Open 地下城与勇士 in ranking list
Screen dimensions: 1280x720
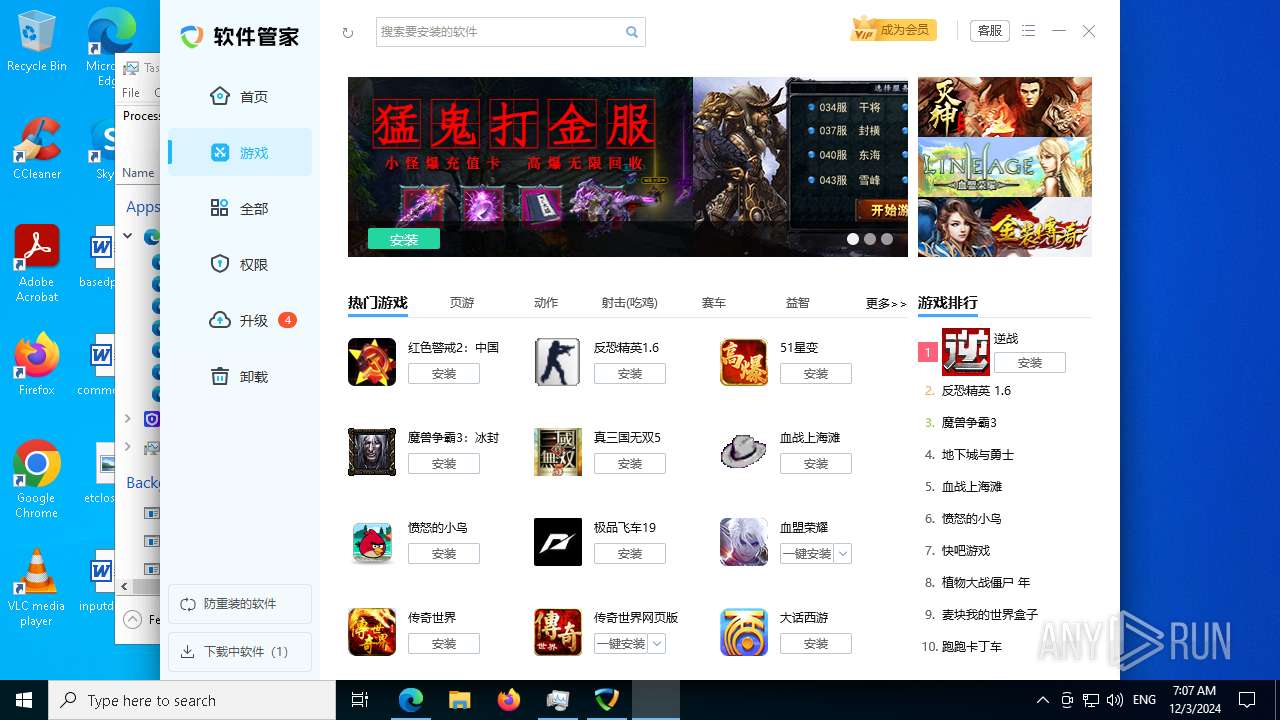[978, 455]
